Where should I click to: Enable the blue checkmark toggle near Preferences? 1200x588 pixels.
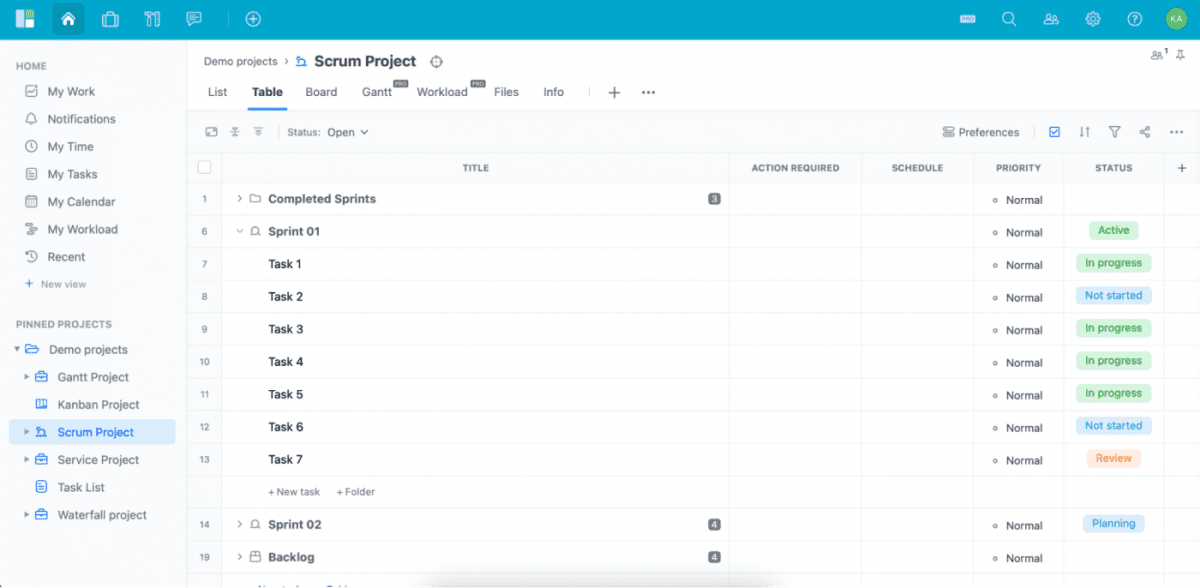click(1056, 131)
